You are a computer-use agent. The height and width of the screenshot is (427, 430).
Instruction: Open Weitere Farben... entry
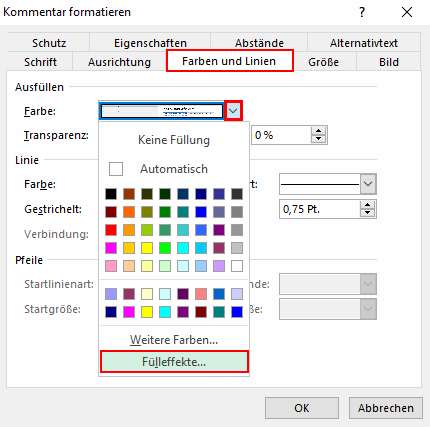coord(174,340)
